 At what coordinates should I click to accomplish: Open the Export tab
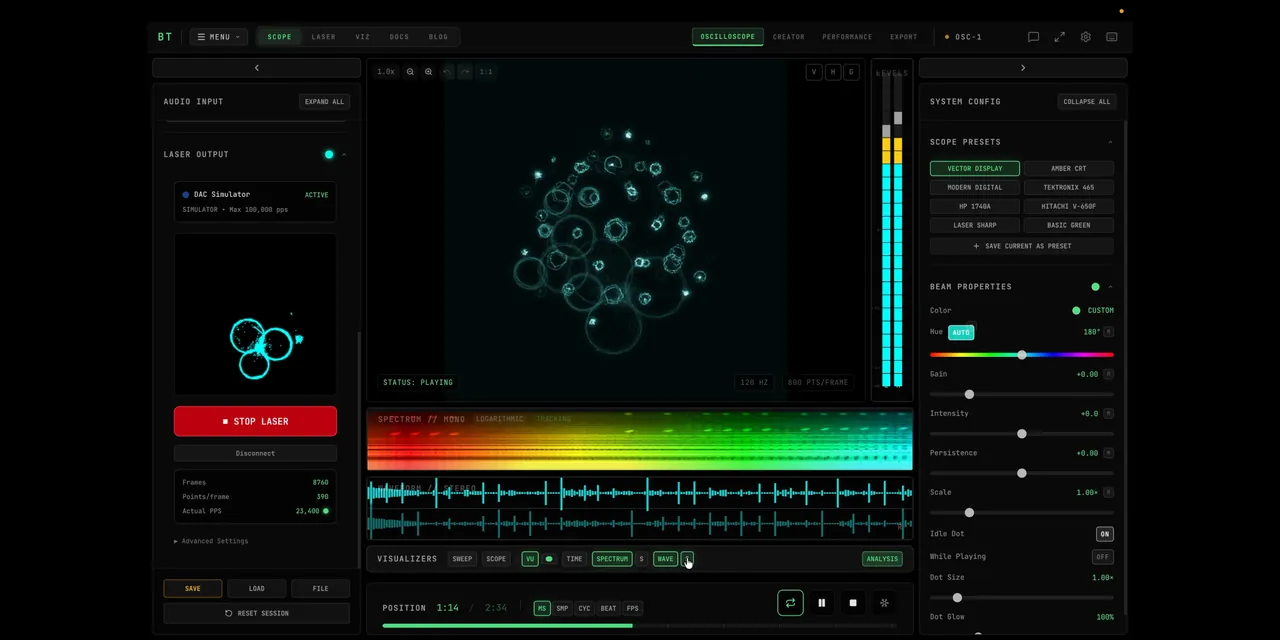click(903, 37)
